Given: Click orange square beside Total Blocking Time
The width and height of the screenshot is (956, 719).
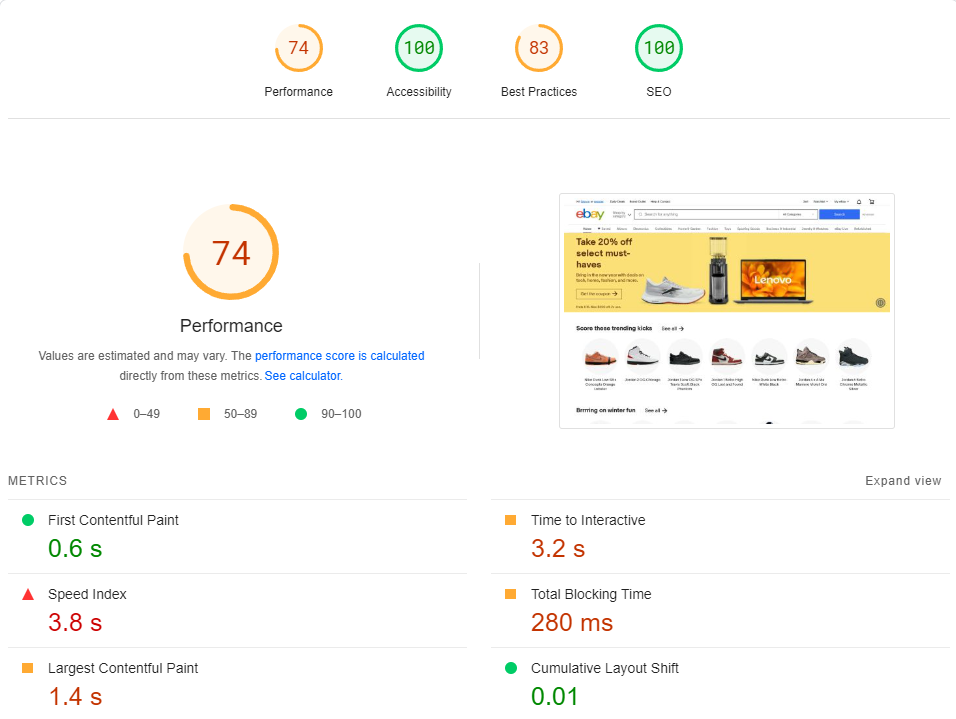Looking at the screenshot, I should click(511, 594).
